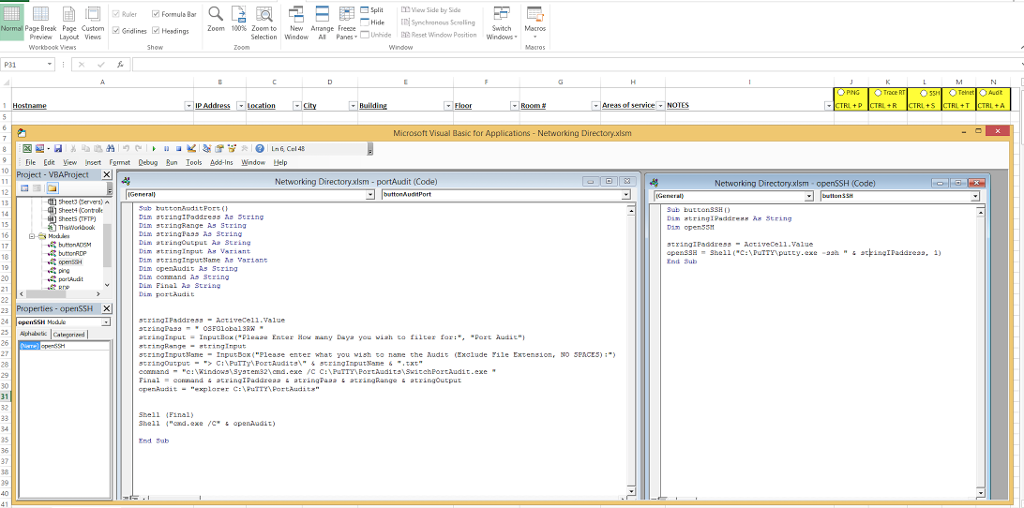The image size is (1024, 508).
Task: Click the Zoom magnifier in Excel ribbon
Action: 216,20
